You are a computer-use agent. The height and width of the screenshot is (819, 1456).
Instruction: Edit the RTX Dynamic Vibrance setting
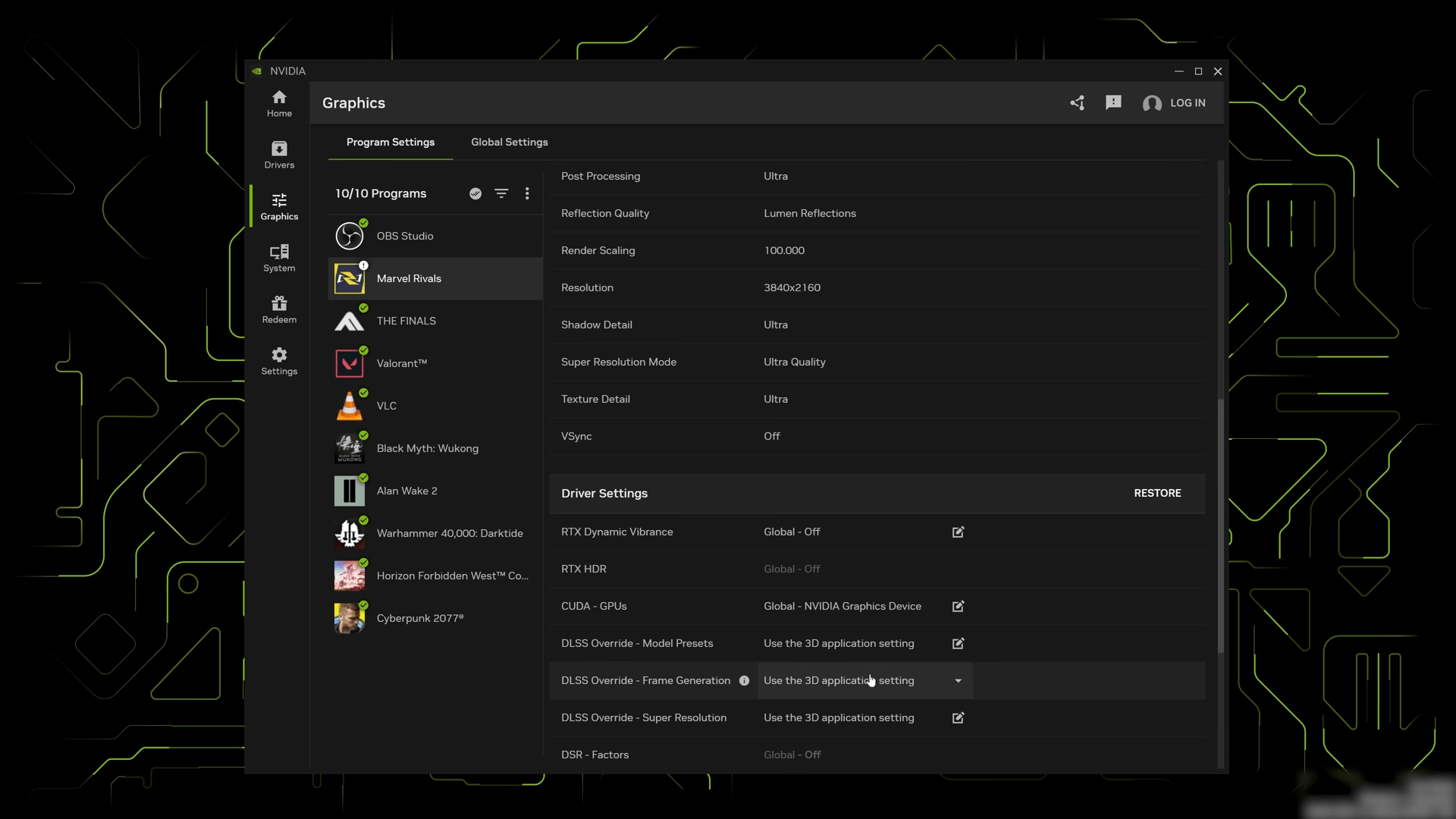958,532
